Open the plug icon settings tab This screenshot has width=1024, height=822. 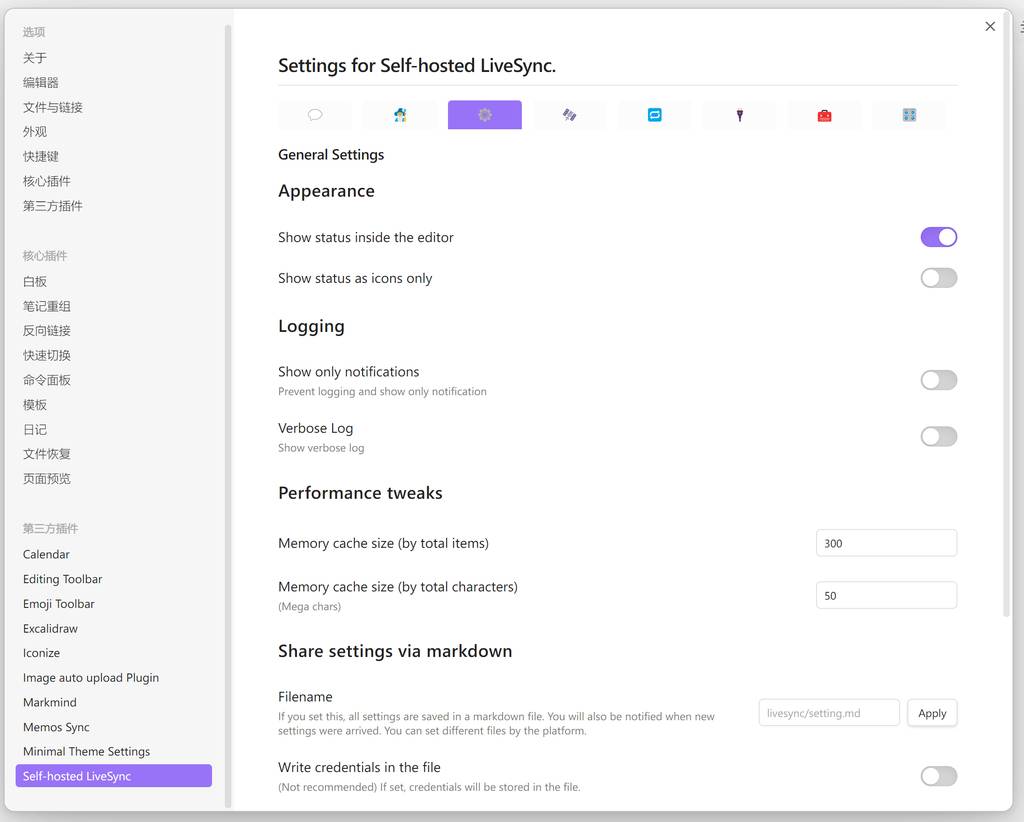[x=739, y=115]
